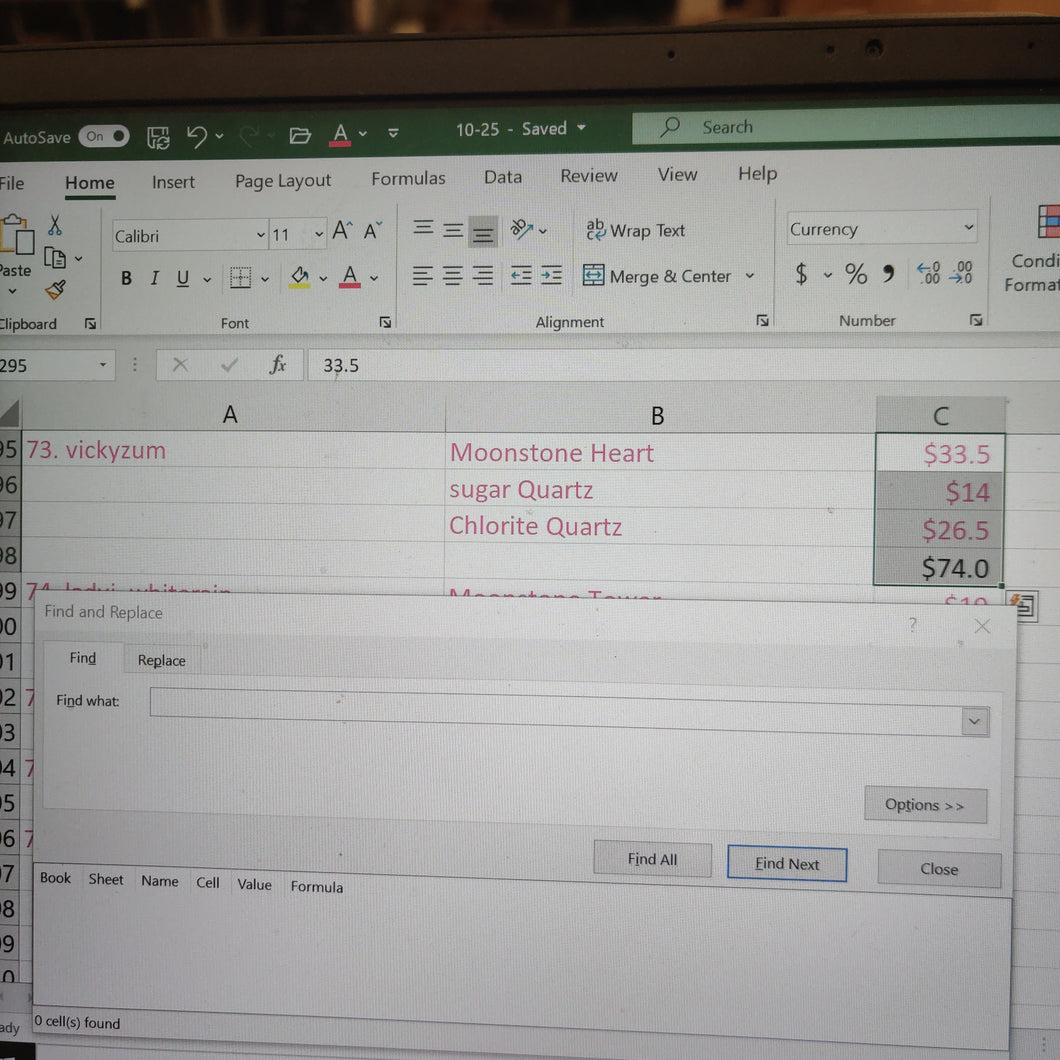The width and height of the screenshot is (1060, 1060).
Task: Toggle the AutoSave switch
Action: tap(103, 137)
